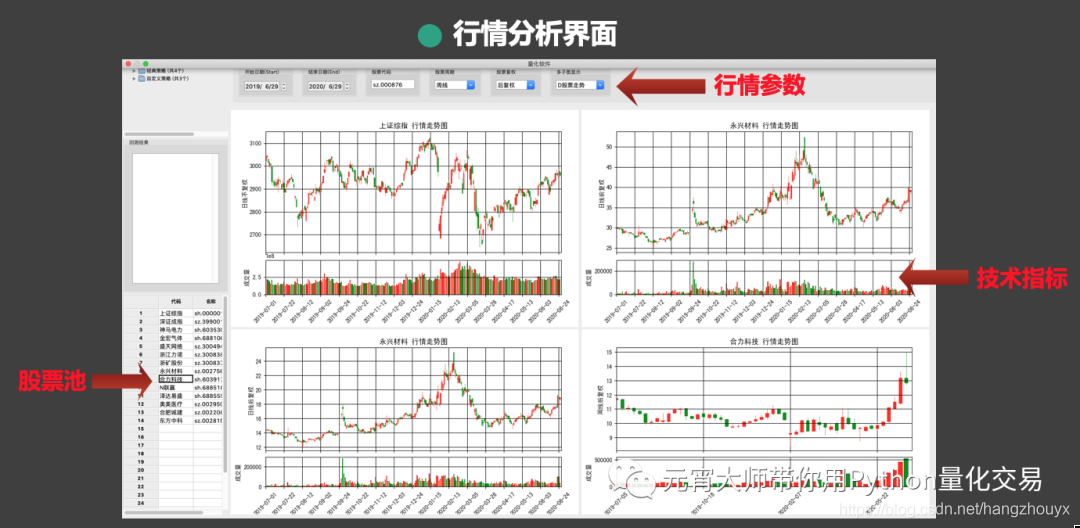This screenshot has width=1080, height=528.
Task: Select the 浙江力诺 table cell
Action: click(x=176, y=354)
